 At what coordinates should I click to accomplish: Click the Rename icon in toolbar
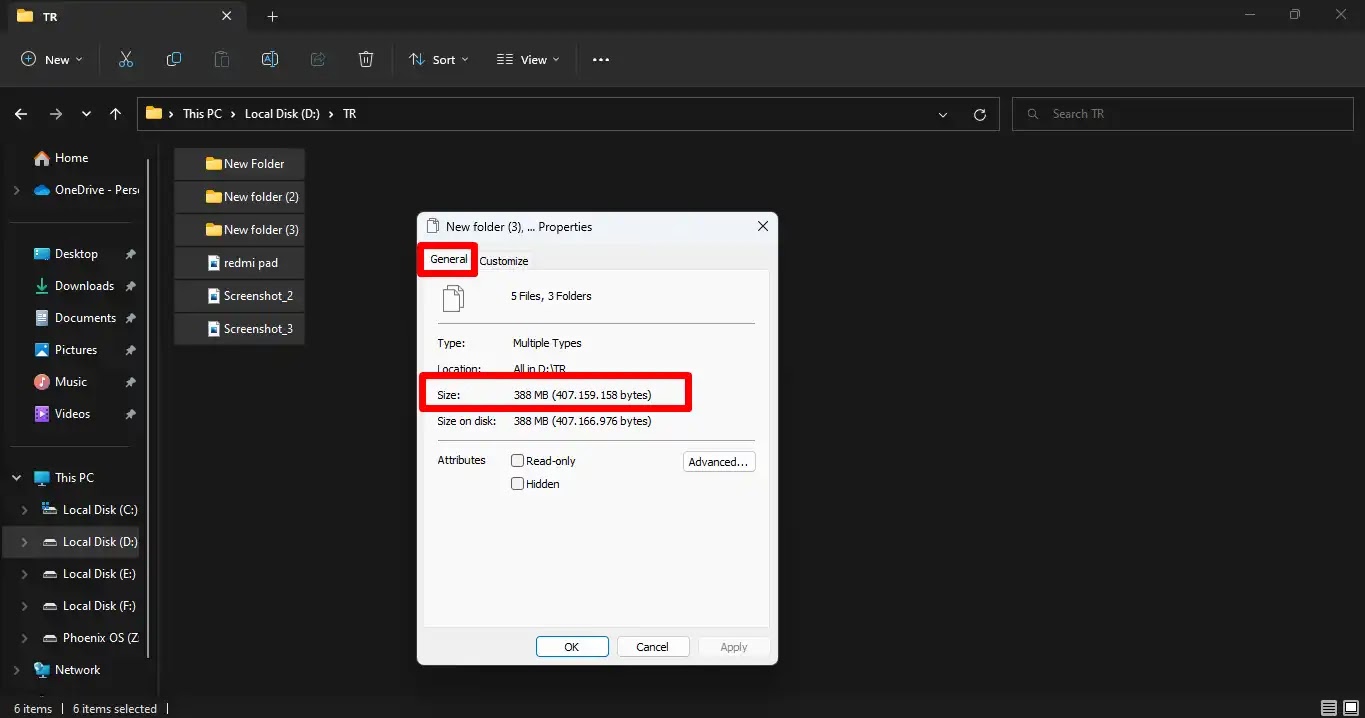click(x=270, y=59)
